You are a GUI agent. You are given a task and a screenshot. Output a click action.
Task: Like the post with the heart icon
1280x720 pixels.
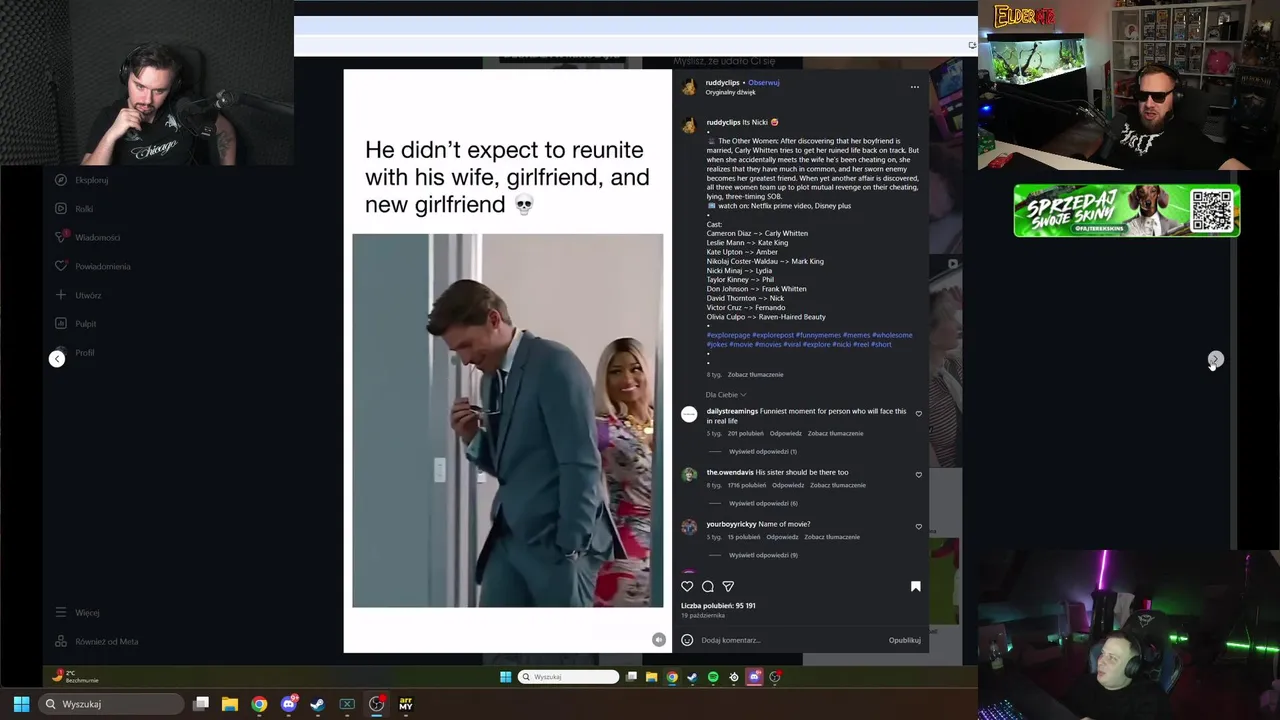(x=687, y=587)
